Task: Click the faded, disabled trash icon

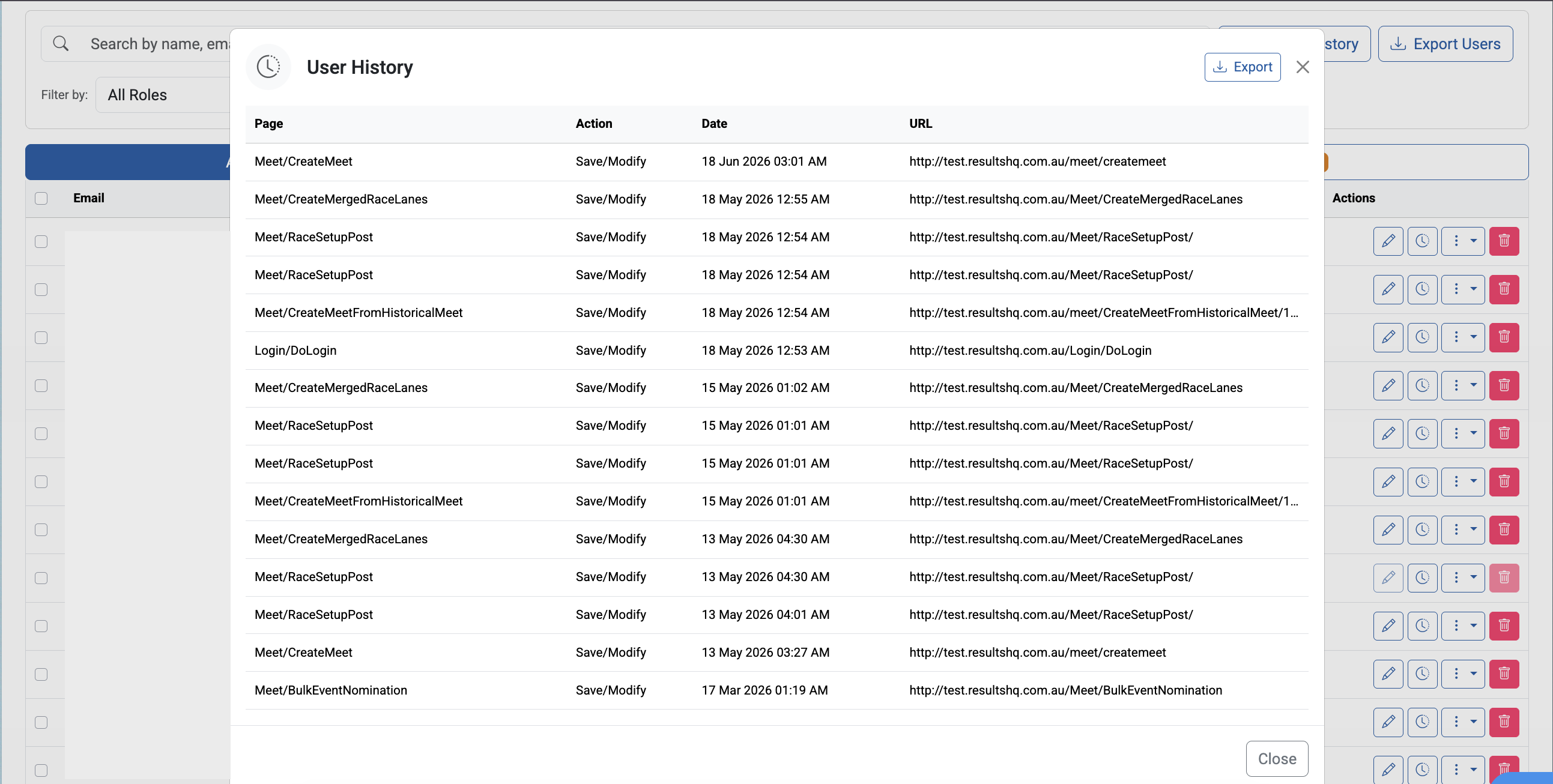Action: tap(1504, 578)
